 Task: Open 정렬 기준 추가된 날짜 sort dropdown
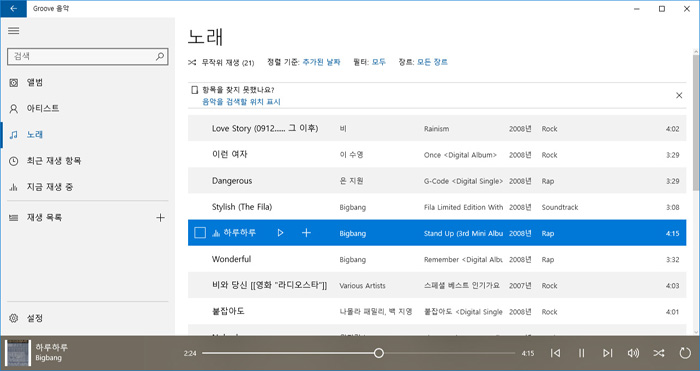point(321,62)
